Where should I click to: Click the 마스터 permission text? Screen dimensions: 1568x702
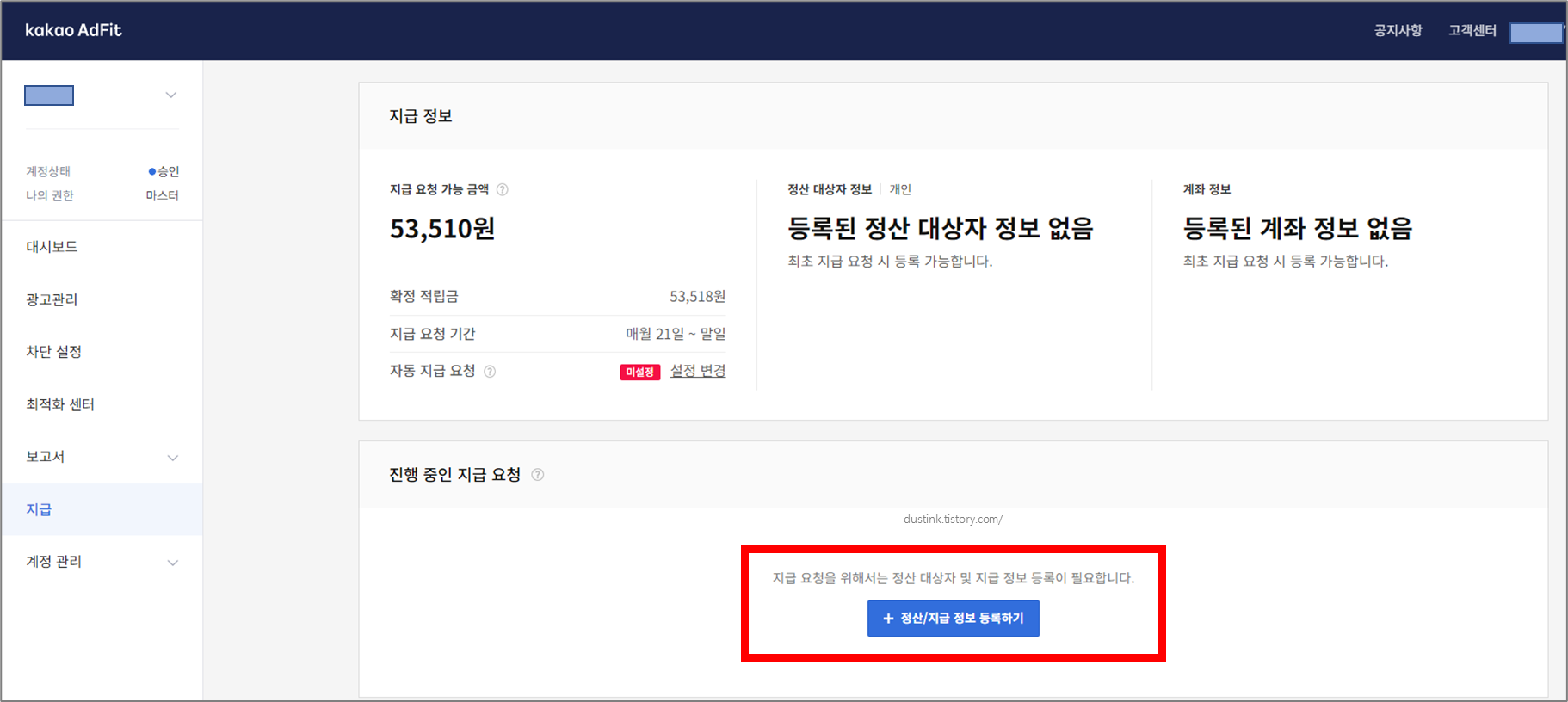click(x=163, y=196)
